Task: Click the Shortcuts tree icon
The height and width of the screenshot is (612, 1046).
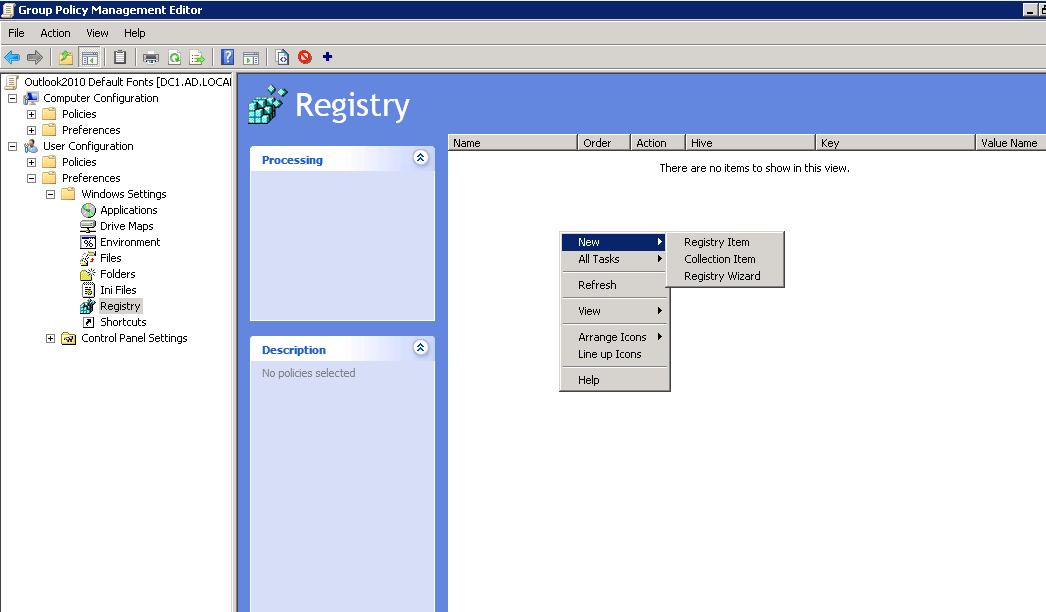Action: pyautogui.click(x=88, y=322)
